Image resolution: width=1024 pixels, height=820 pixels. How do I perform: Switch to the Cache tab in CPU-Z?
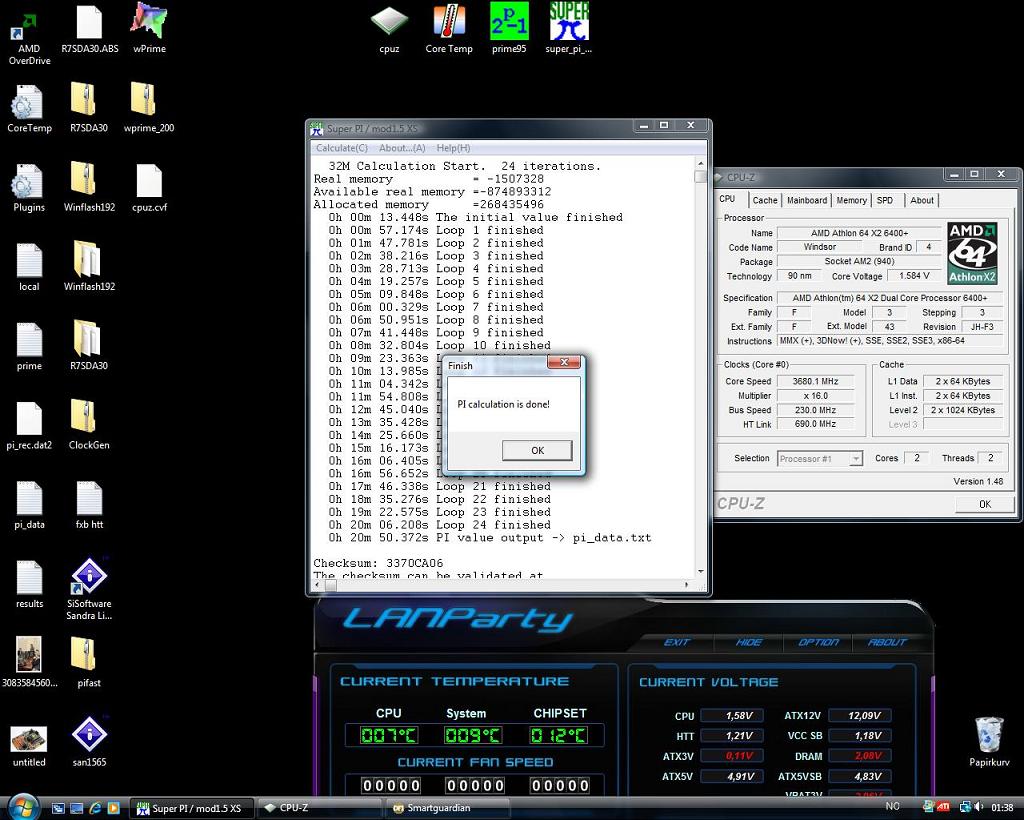[x=765, y=200]
